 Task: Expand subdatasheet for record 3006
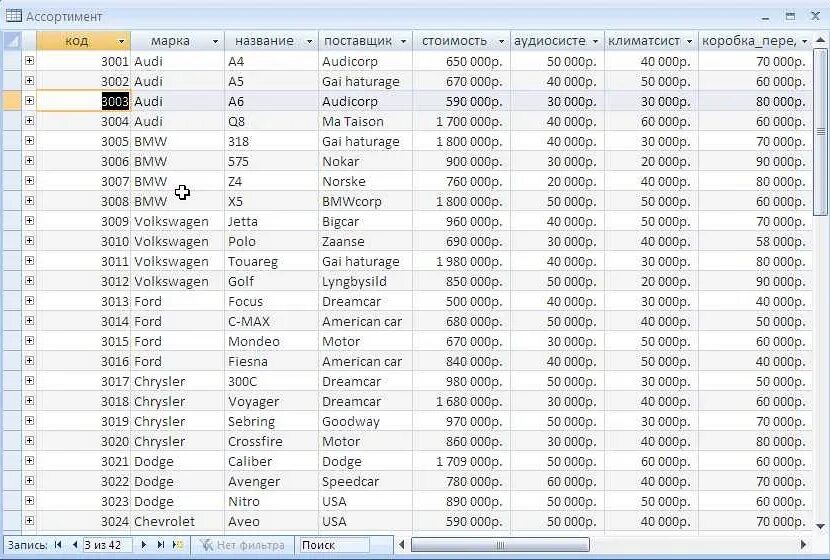tap(29, 161)
